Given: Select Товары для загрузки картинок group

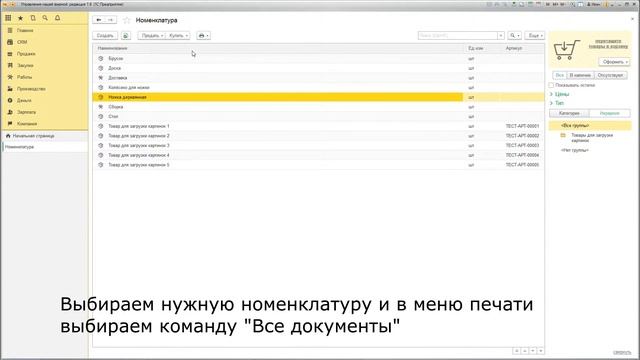Looking at the screenshot, I should pos(592,138).
